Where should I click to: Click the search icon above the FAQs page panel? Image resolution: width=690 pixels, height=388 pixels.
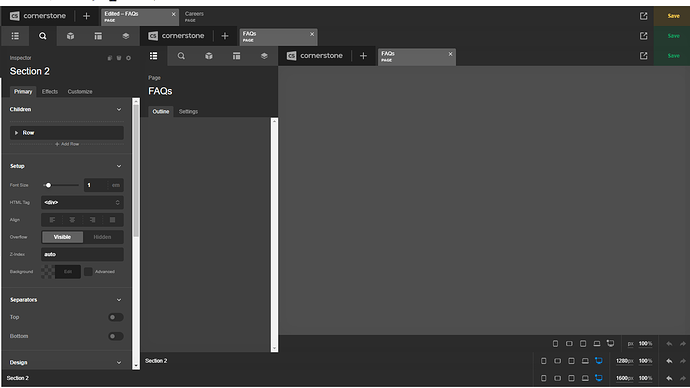(x=181, y=56)
